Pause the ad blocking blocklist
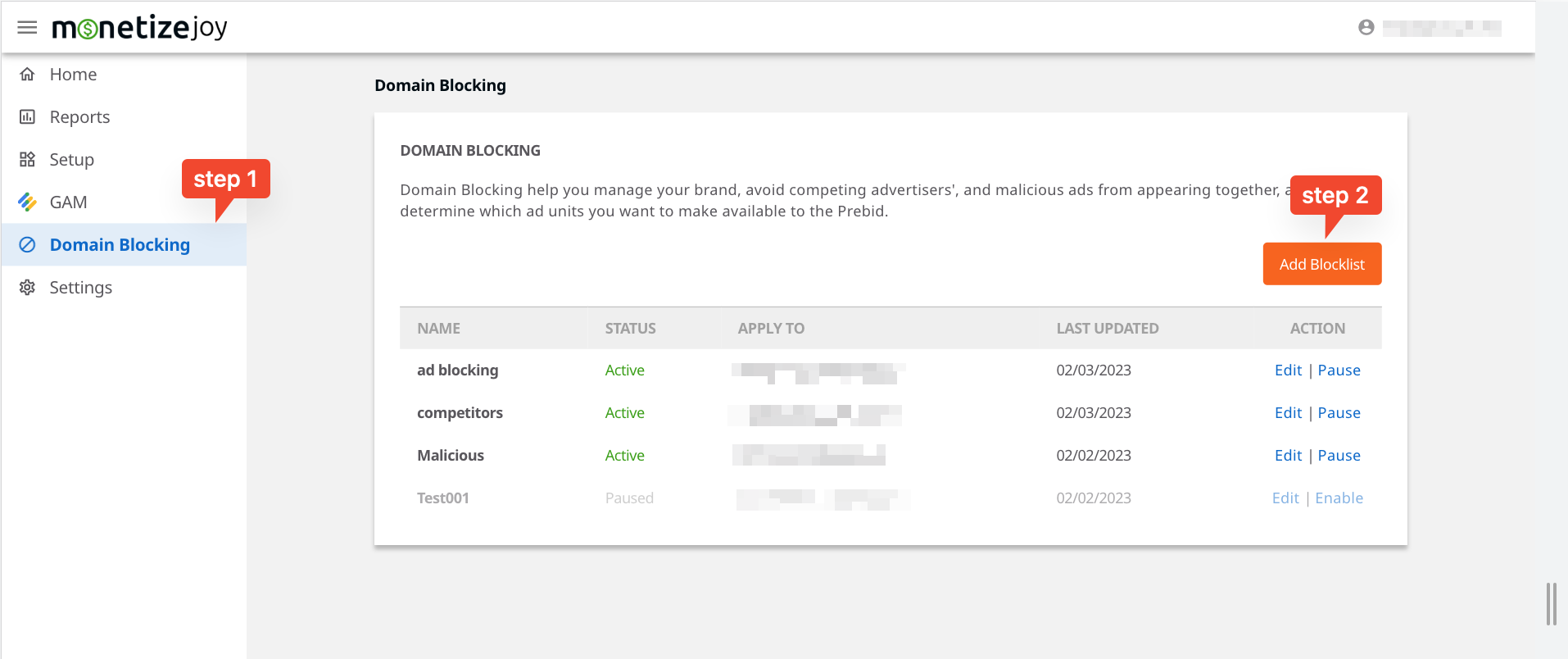 coord(1339,370)
